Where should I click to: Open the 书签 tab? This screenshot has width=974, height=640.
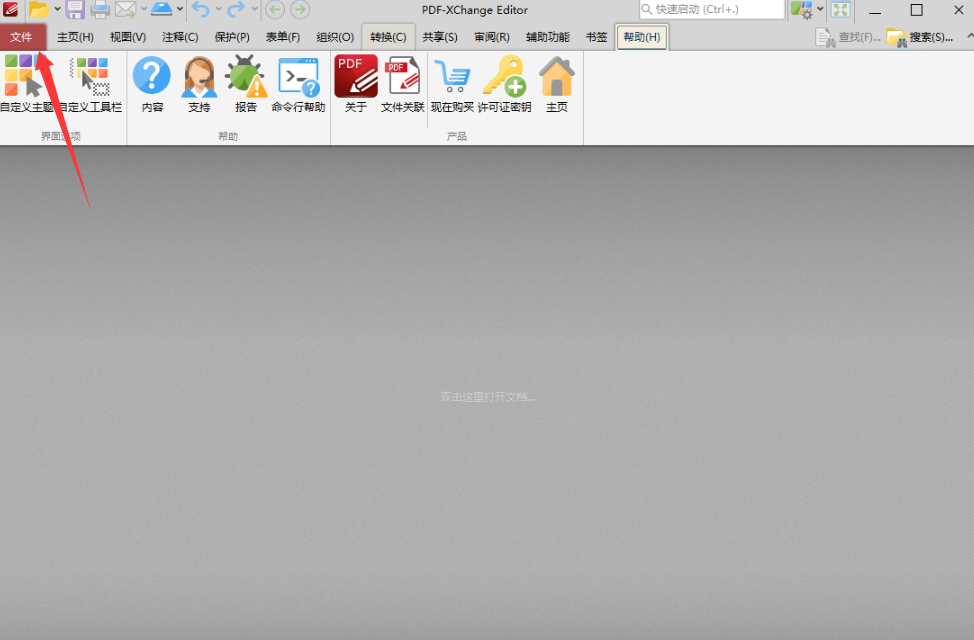pos(596,37)
